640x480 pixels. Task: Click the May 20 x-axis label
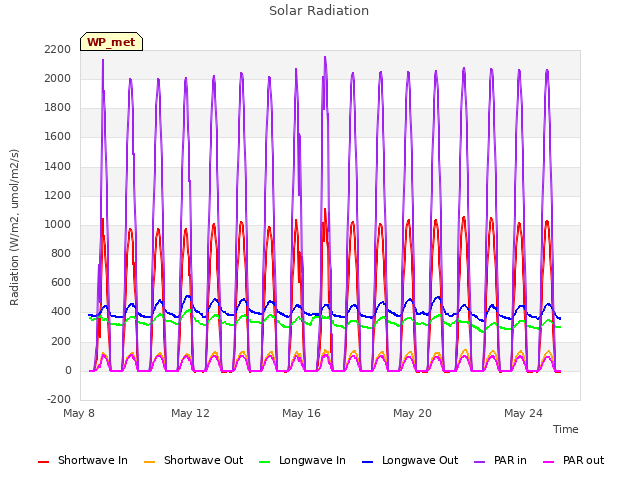pyautogui.click(x=412, y=413)
